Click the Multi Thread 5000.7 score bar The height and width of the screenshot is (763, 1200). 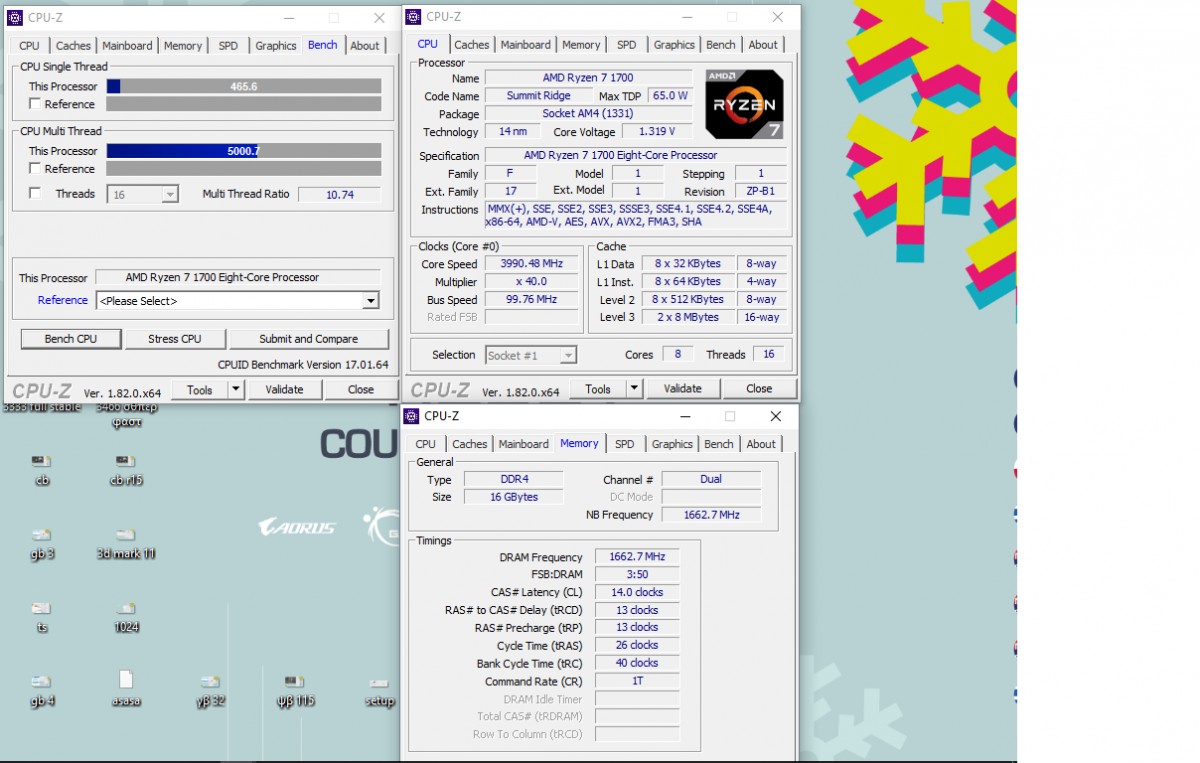(244, 151)
